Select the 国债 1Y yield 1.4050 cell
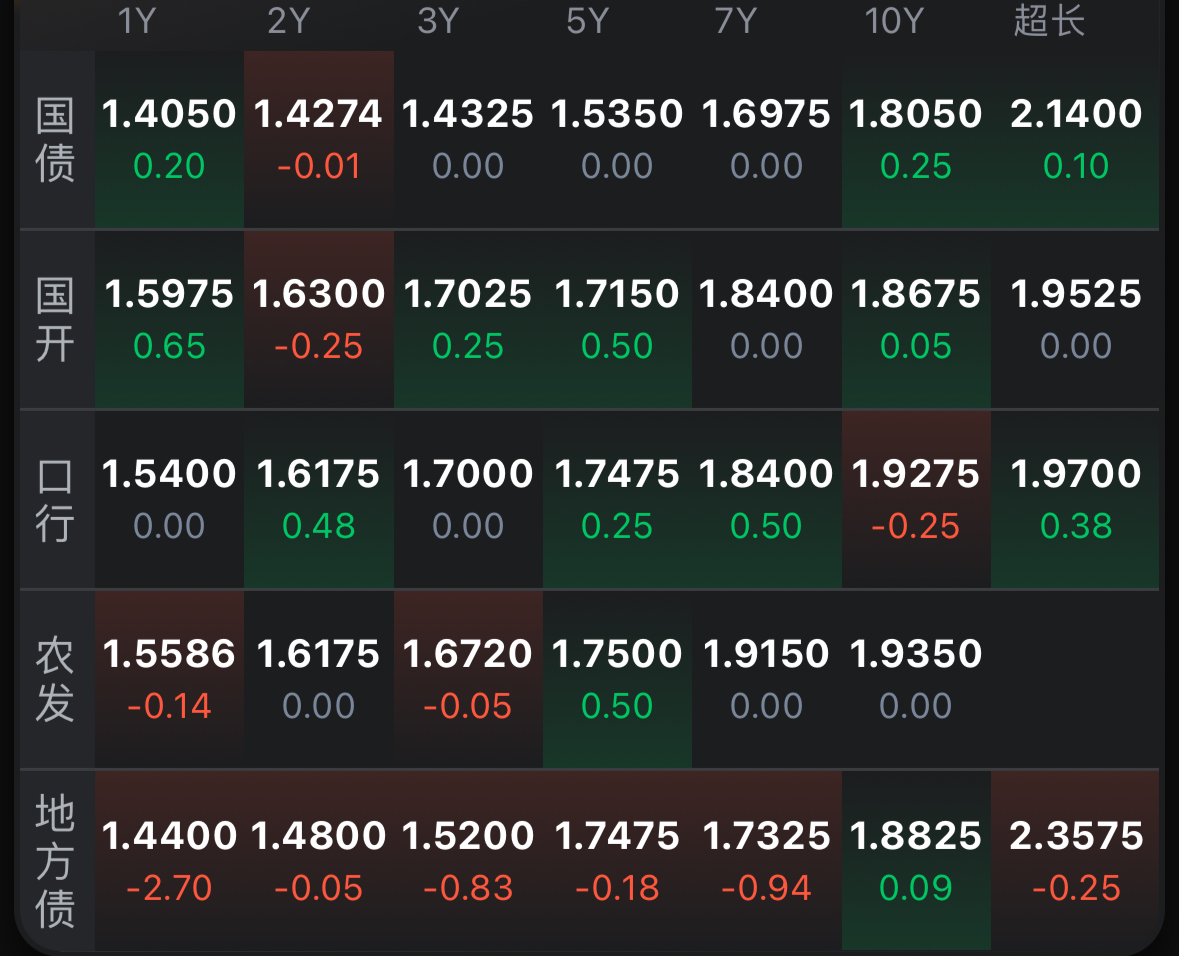Image resolution: width=1179 pixels, height=956 pixels. click(x=169, y=139)
